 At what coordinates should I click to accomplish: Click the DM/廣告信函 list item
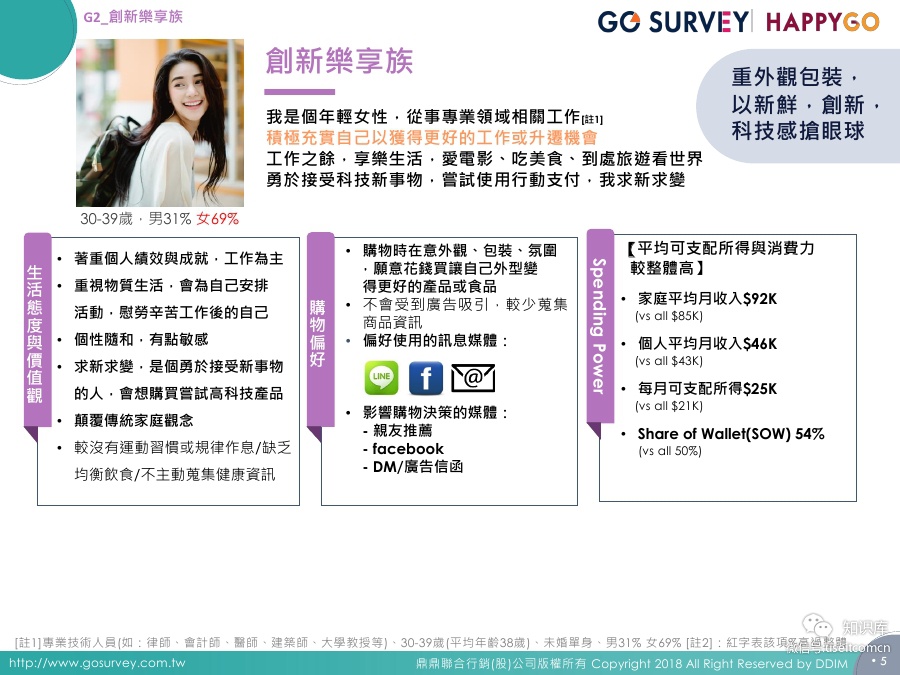coord(413,467)
